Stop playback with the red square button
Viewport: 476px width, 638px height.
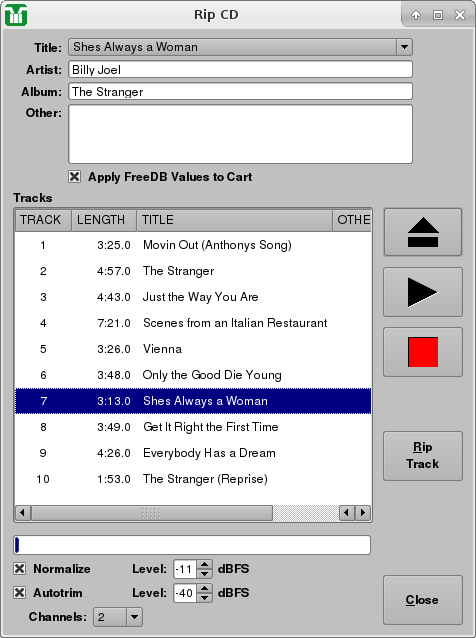[423, 352]
